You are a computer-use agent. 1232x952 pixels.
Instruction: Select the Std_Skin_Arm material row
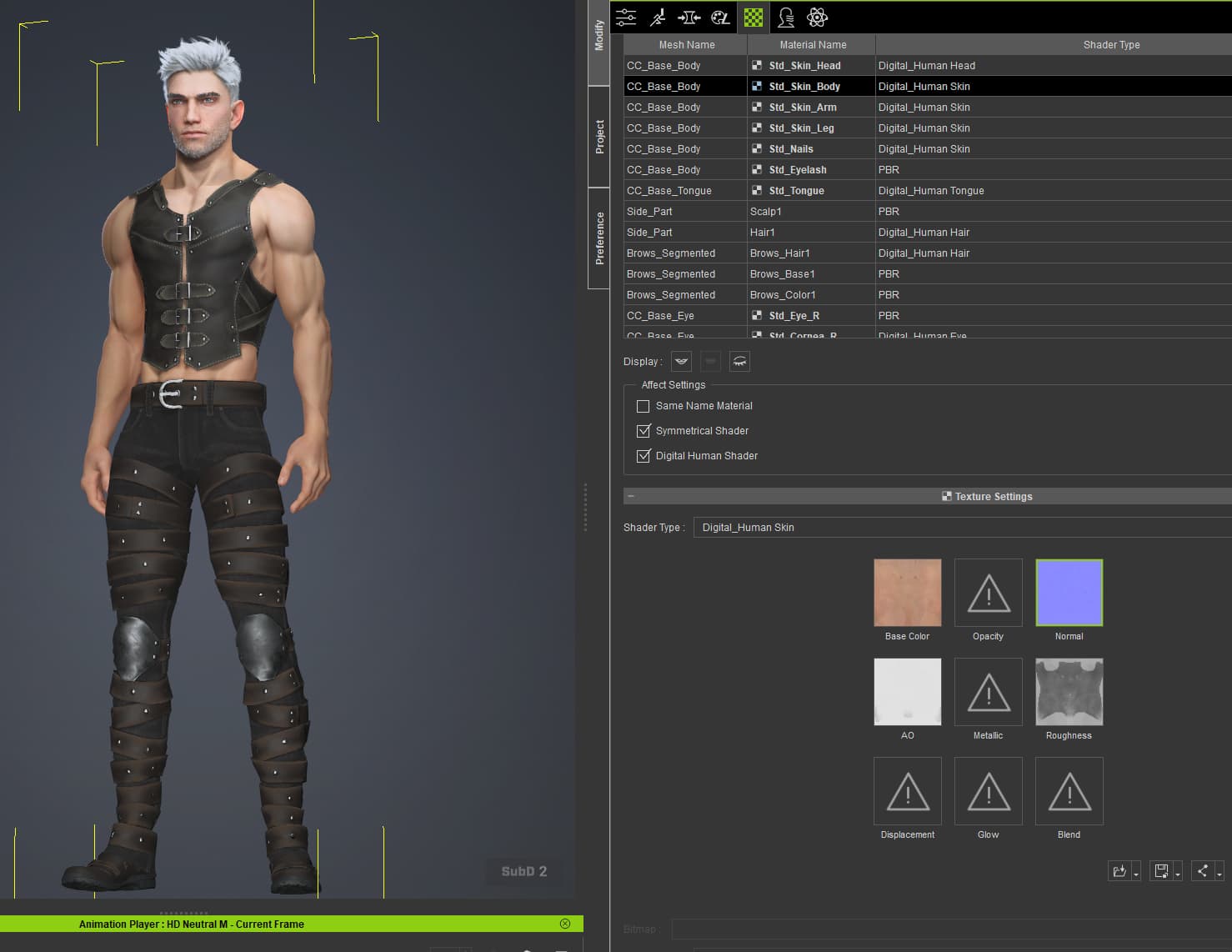pyautogui.click(x=804, y=108)
